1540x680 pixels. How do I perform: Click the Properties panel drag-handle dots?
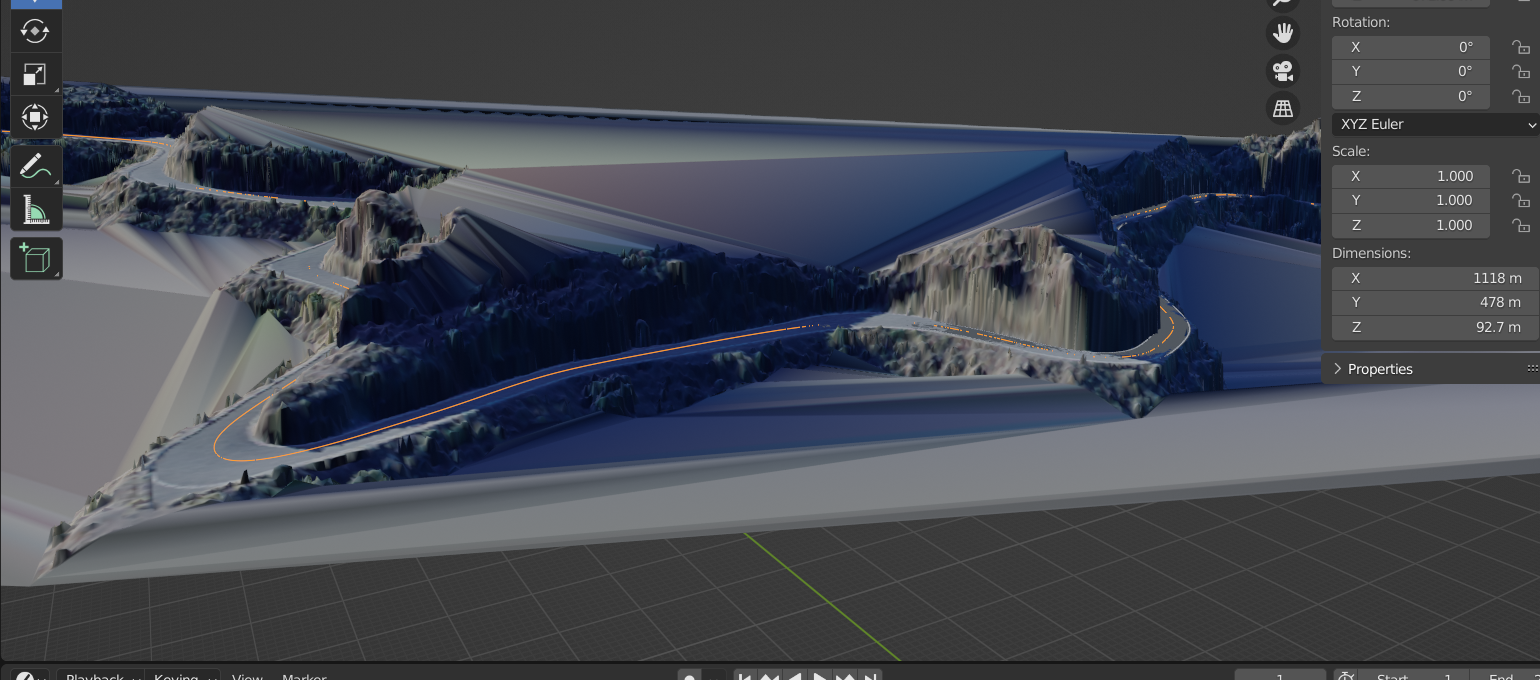coord(1531,369)
